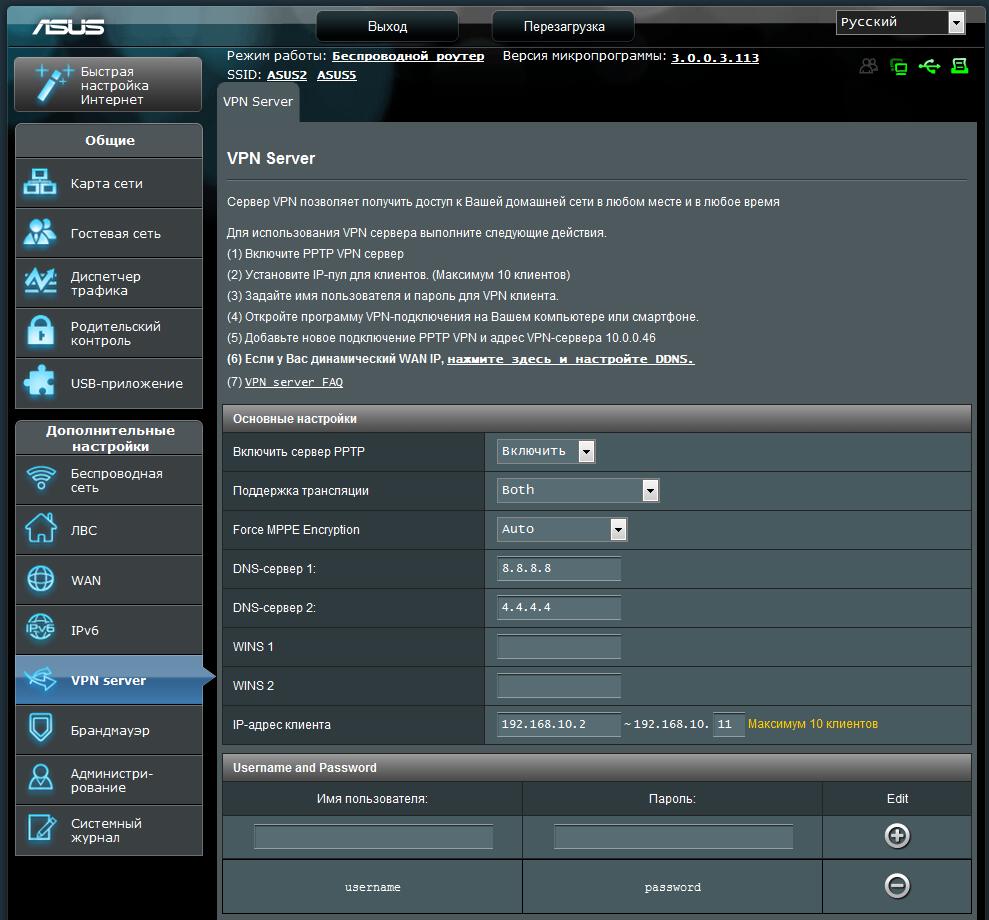Focus the client IP start address field
Image resolution: width=989 pixels, height=920 pixels.
coord(559,724)
